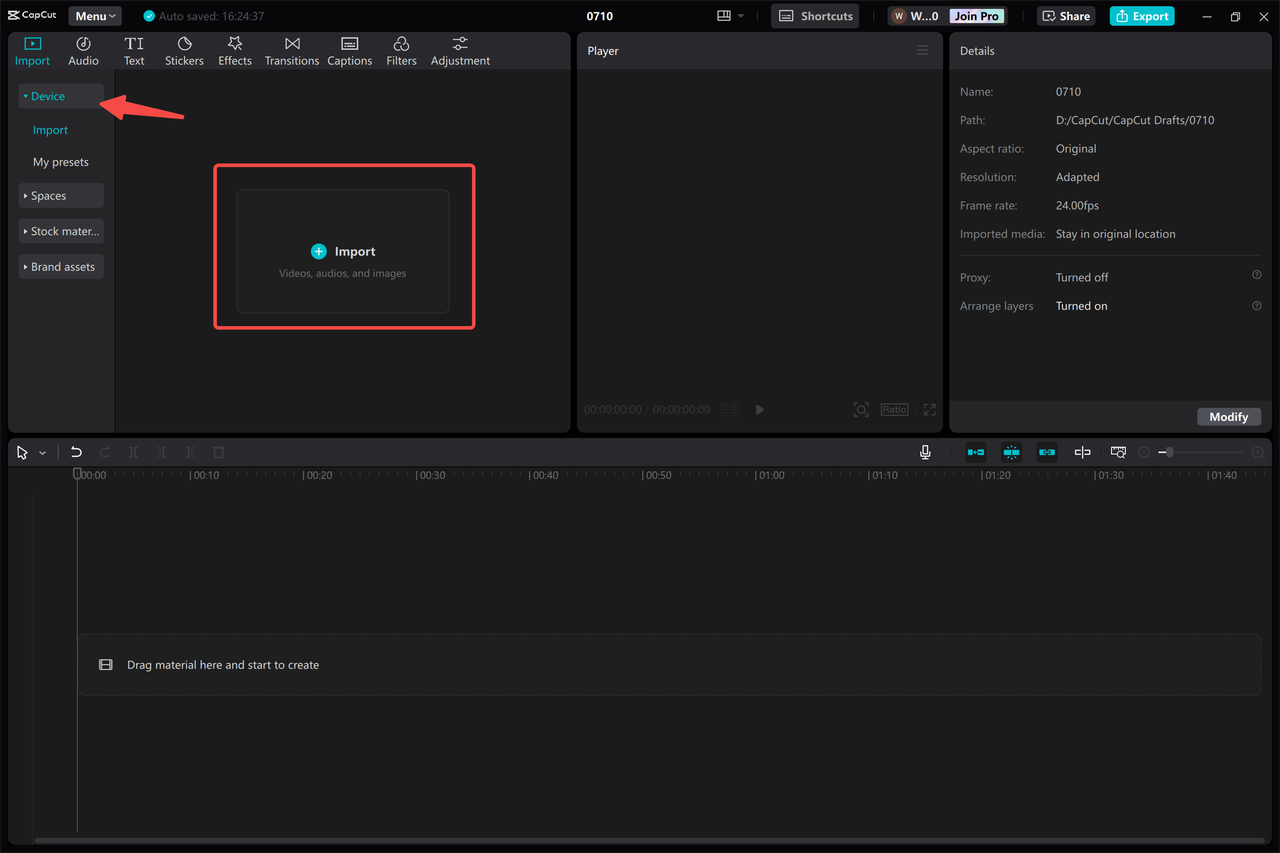Image resolution: width=1280 pixels, height=853 pixels.
Task: Expand the Stock materials section
Action: click(x=60, y=231)
